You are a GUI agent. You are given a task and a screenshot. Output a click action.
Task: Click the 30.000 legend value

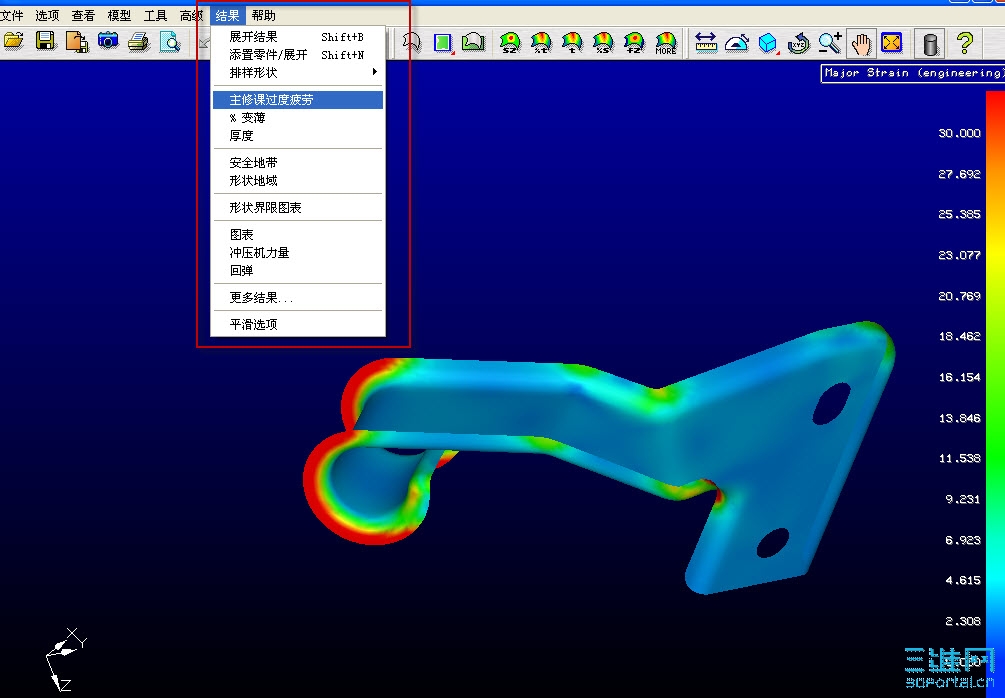point(959,133)
